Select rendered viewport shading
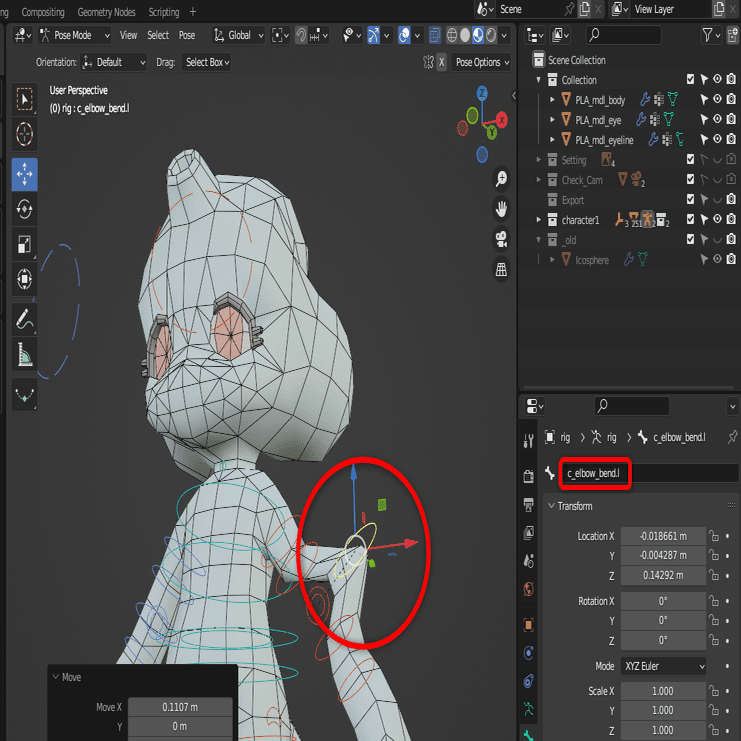Screen dimensions: 741x741 tap(491, 35)
